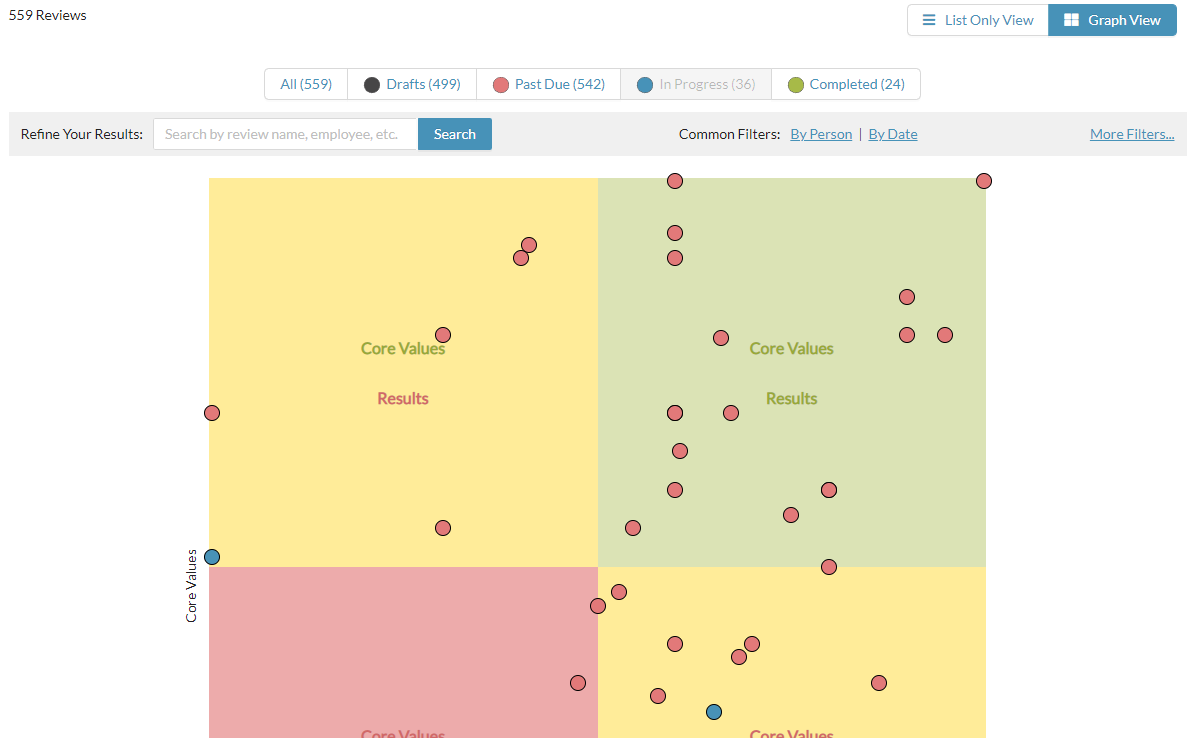
Task: Click the list icon in List Only View
Action: pyautogui.click(x=928, y=20)
